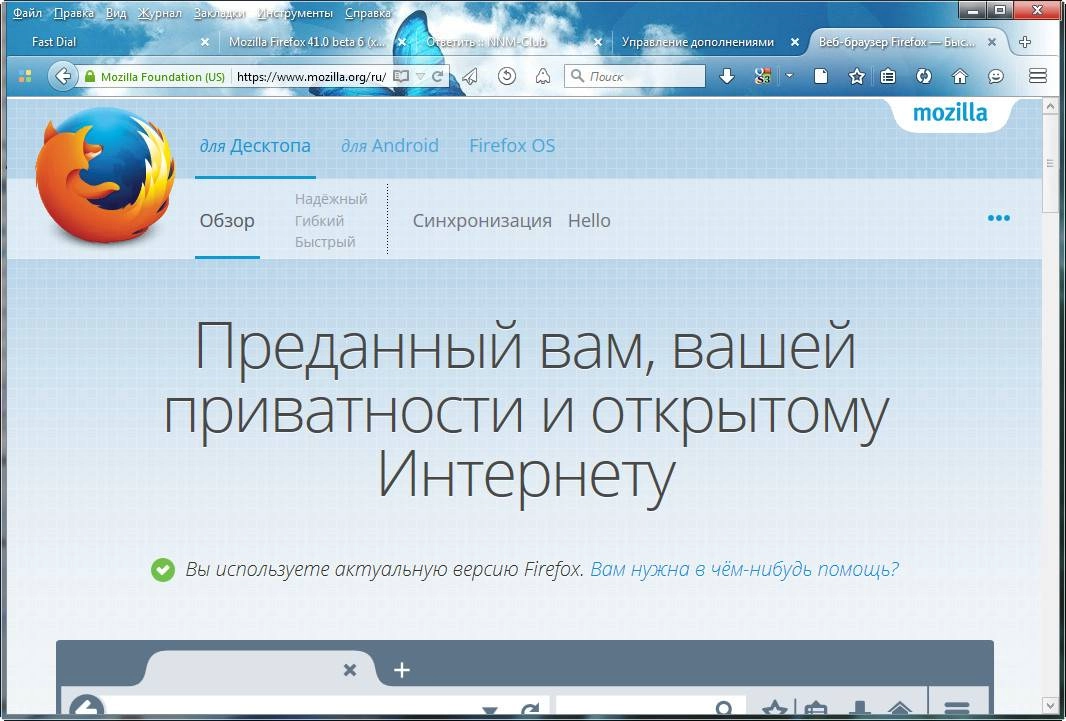Switch to the Управление дополнениями tab
This screenshot has height=721, width=1066.
click(x=698, y=42)
